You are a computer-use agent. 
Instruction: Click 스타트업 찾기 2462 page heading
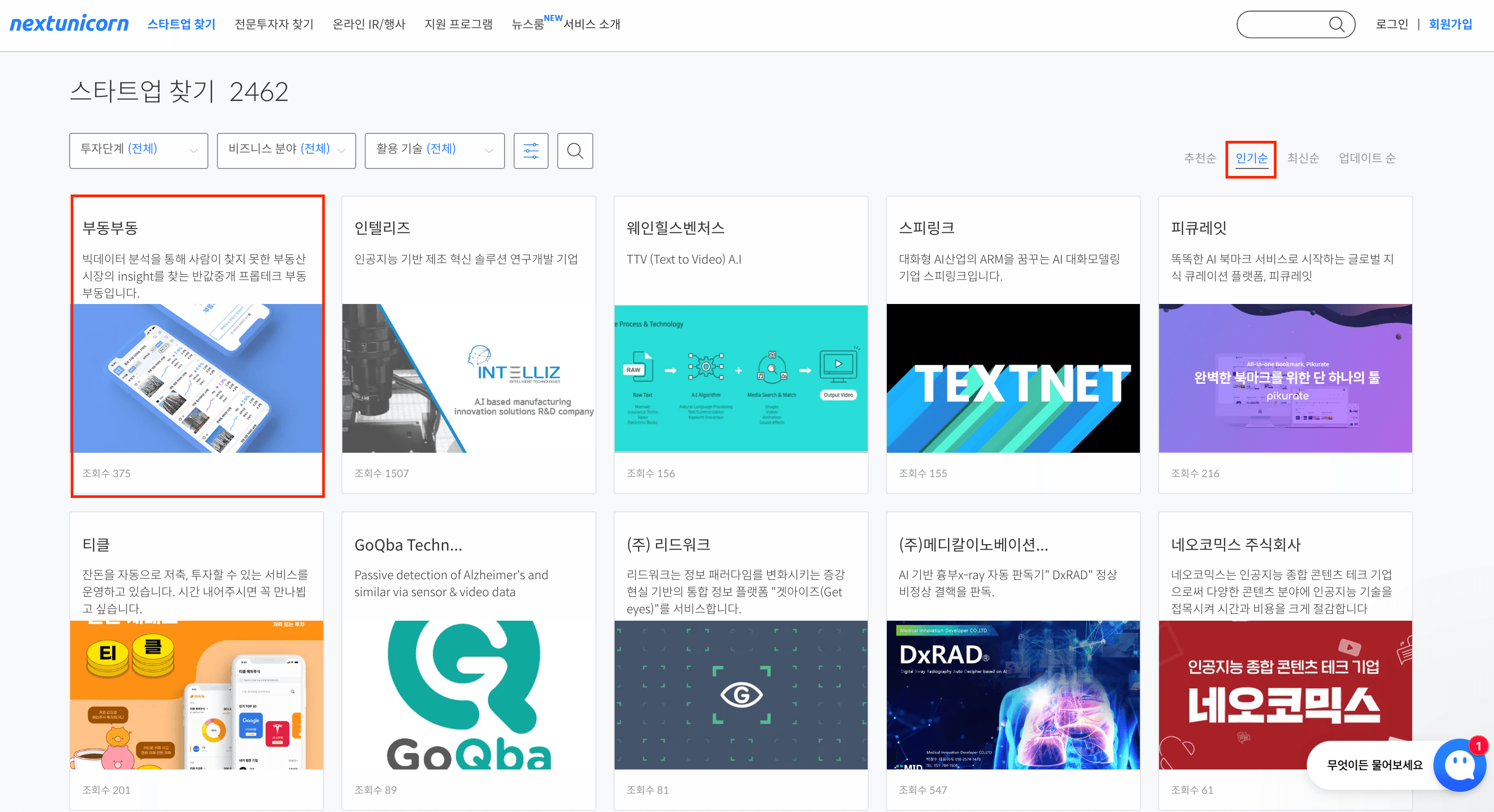179,91
